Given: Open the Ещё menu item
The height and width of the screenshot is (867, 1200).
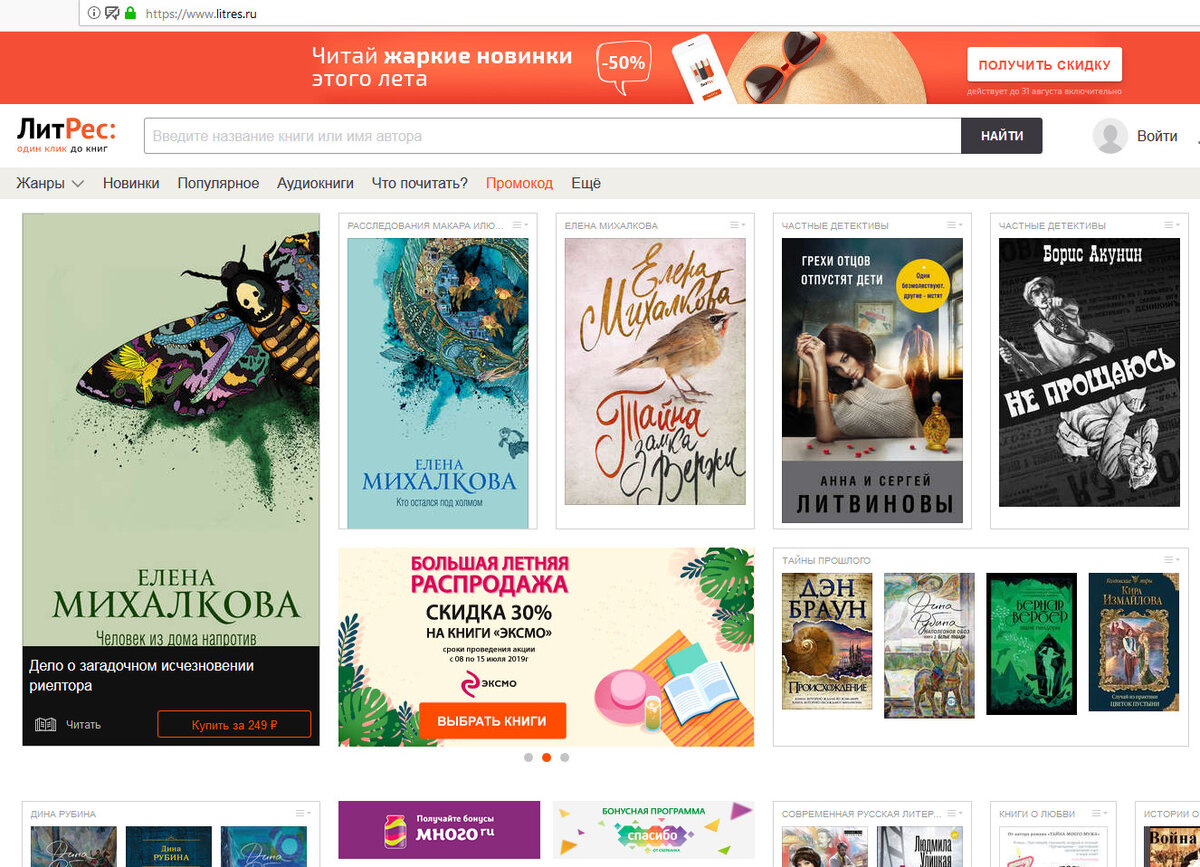Looking at the screenshot, I should pyautogui.click(x=586, y=183).
